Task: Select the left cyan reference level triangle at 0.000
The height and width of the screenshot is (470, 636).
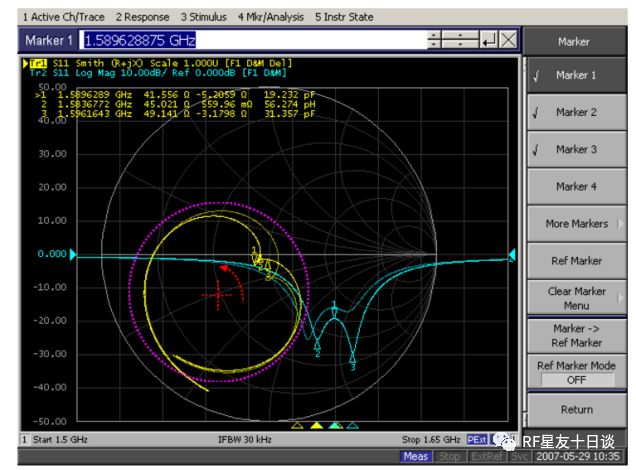Action: pos(73,254)
